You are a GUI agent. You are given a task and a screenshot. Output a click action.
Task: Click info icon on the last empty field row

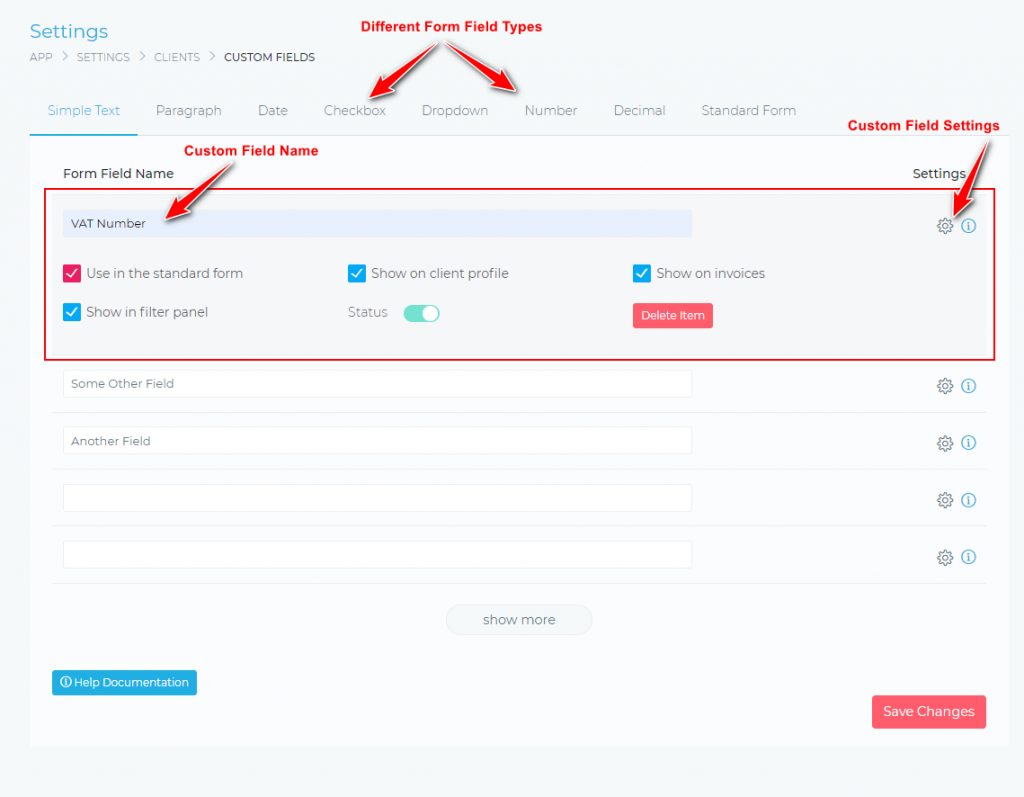tap(968, 557)
